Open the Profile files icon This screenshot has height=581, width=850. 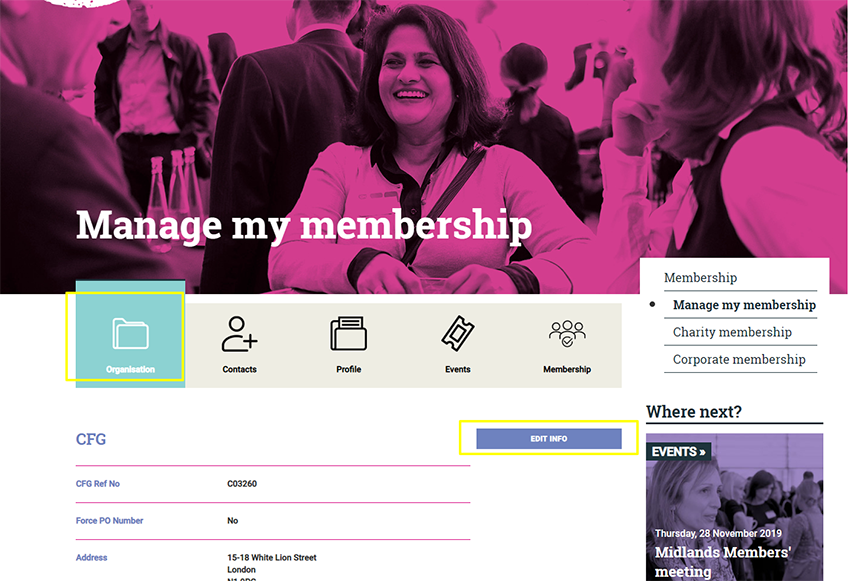(x=349, y=333)
